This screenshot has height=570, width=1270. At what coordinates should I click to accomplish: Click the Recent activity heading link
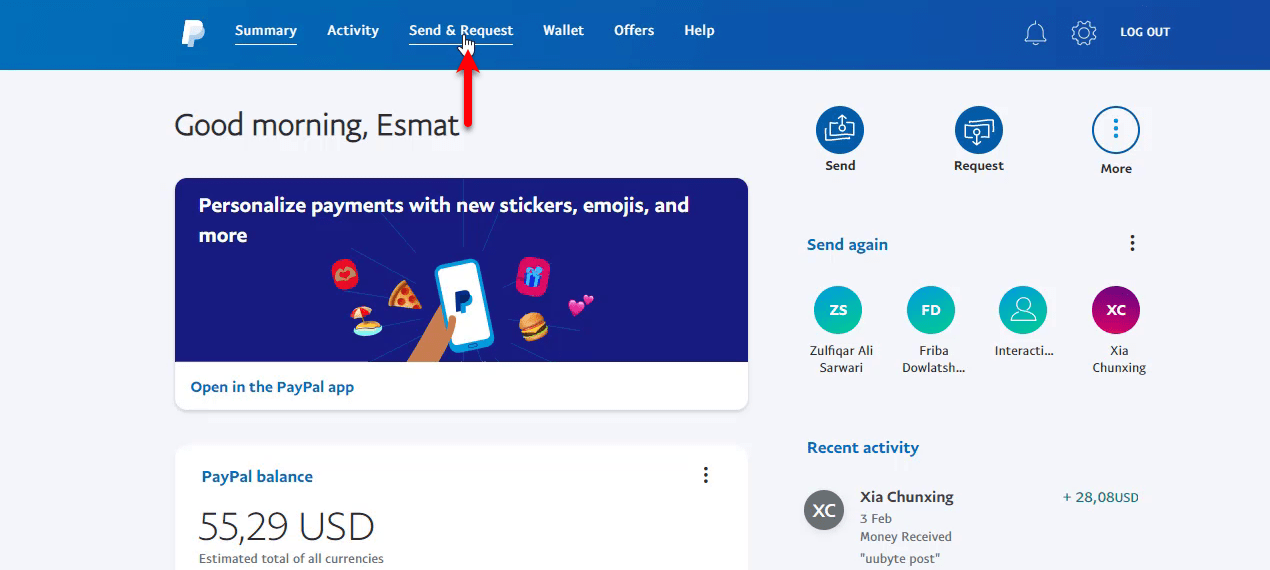[x=863, y=448]
